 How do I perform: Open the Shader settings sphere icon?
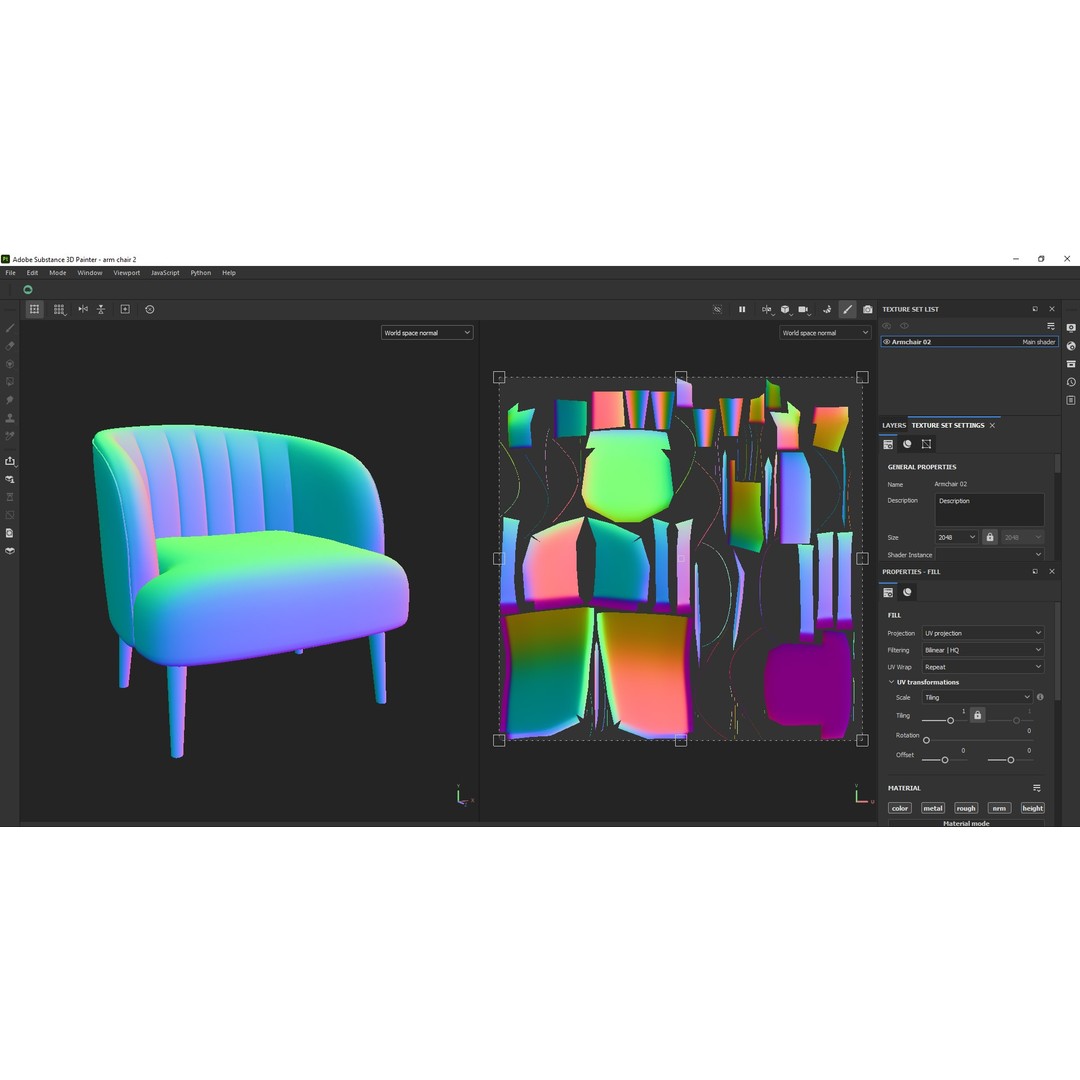click(1071, 346)
